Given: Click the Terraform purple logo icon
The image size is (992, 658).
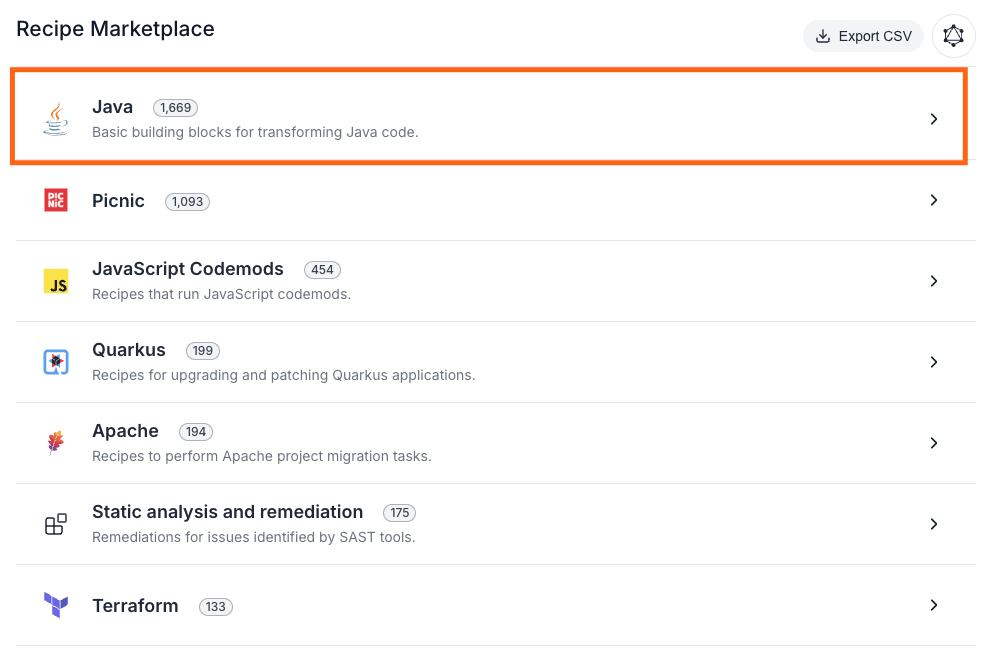Looking at the screenshot, I should coord(56,605).
